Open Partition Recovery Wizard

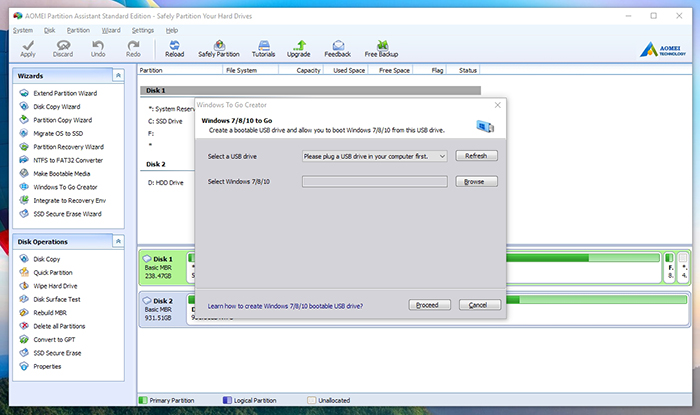point(68,147)
